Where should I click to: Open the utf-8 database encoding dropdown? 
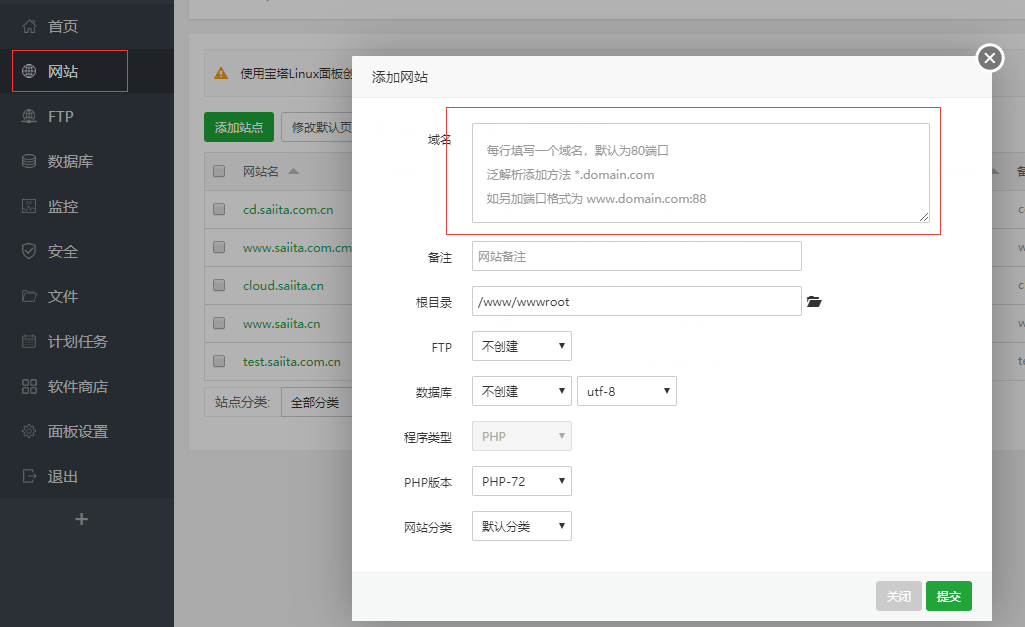626,391
